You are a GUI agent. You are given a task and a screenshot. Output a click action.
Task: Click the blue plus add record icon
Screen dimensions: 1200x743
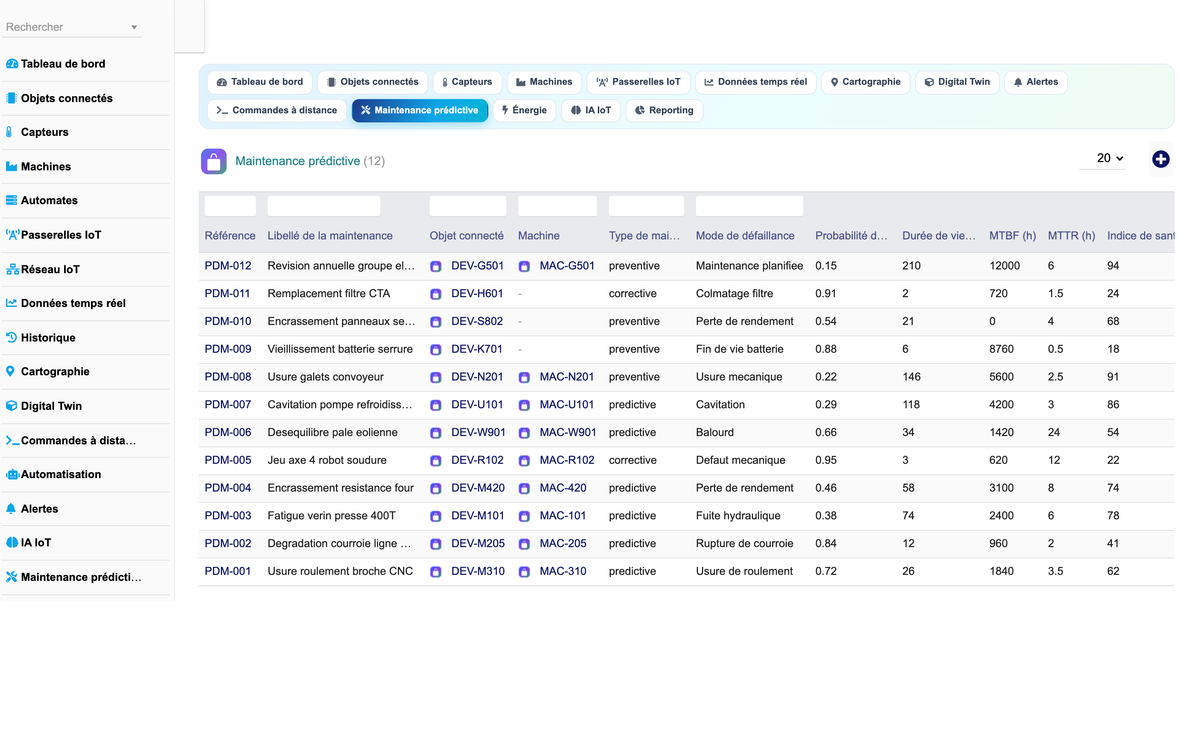(x=1160, y=159)
